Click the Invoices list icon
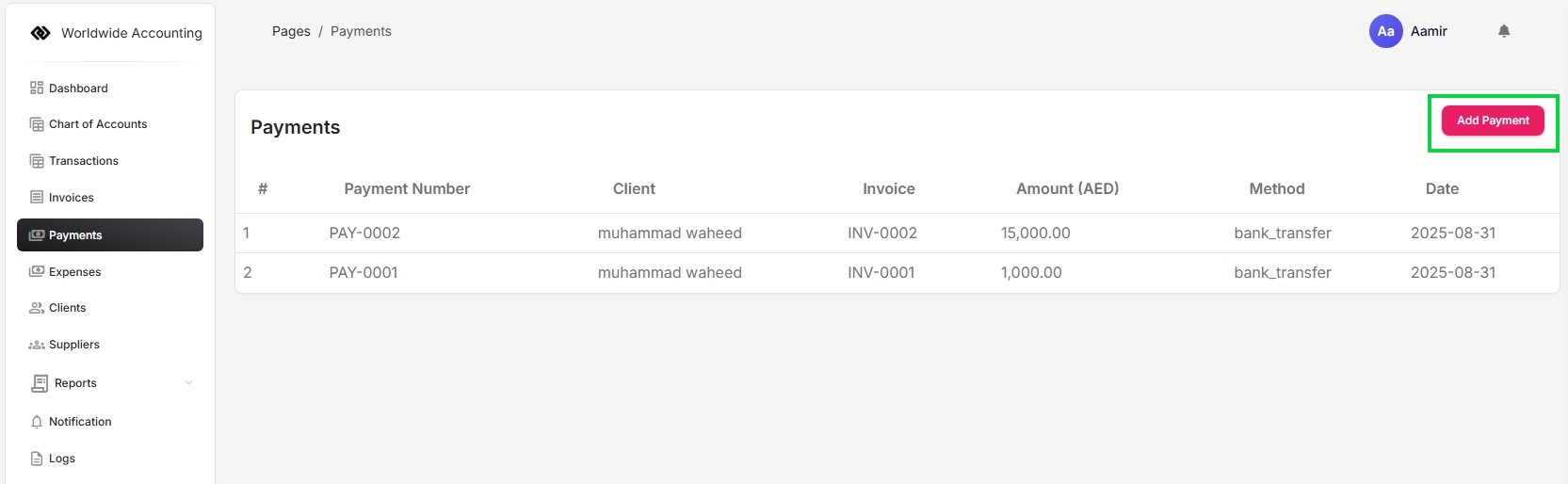 (x=37, y=197)
